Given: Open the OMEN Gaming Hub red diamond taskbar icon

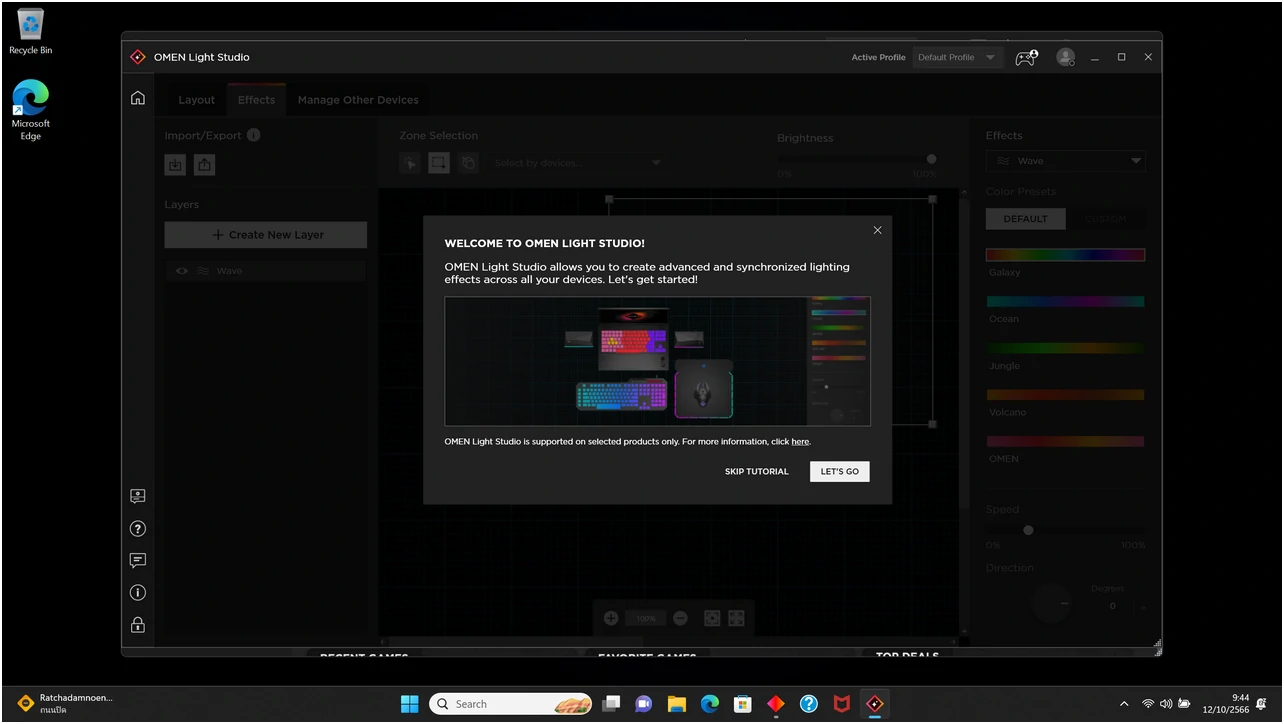Looking at the screenshot, I should tap(776, 703).
